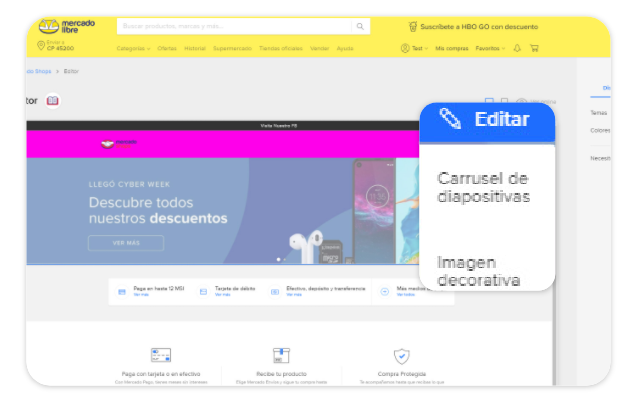
Task: Open Mis compras
Action: 452,48
